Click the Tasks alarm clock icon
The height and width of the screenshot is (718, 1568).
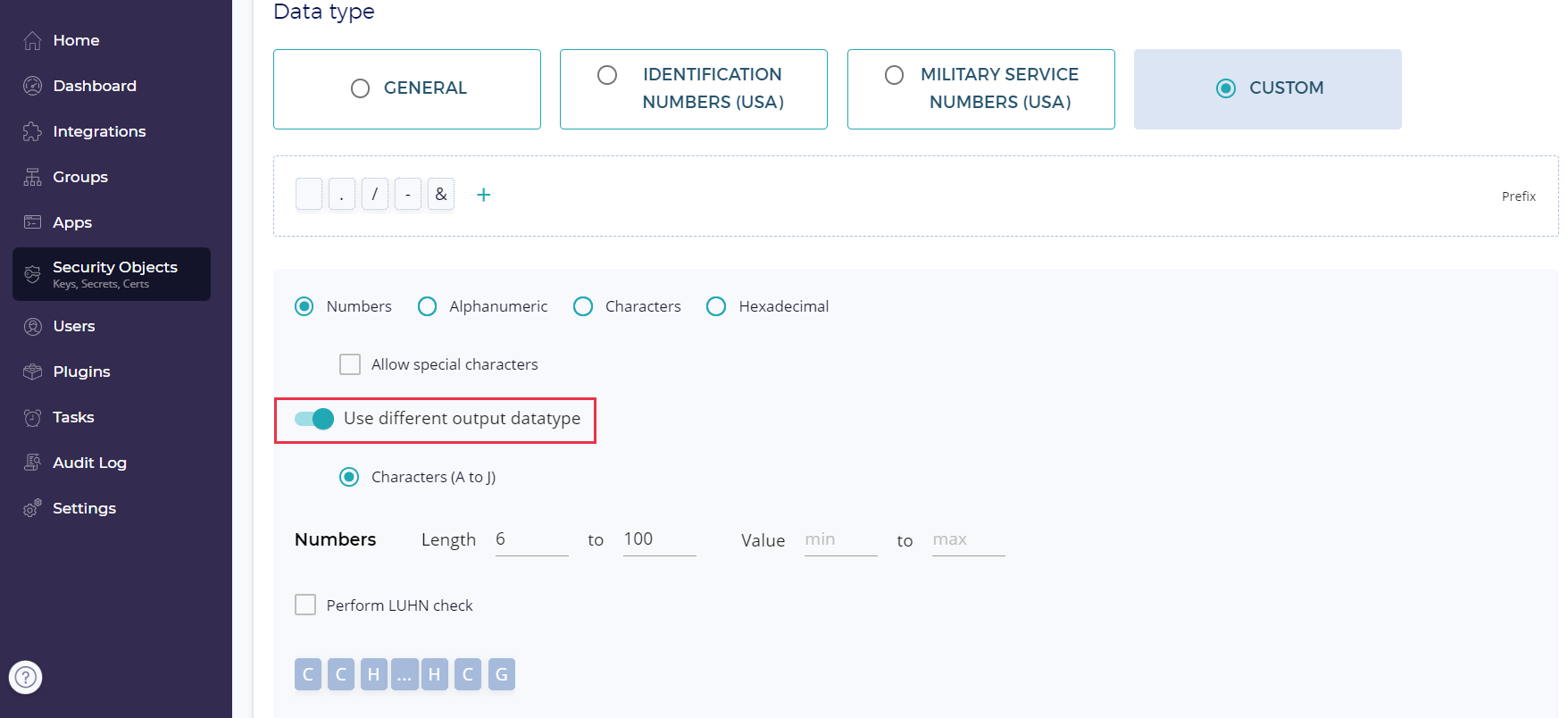tap(33, 418)
